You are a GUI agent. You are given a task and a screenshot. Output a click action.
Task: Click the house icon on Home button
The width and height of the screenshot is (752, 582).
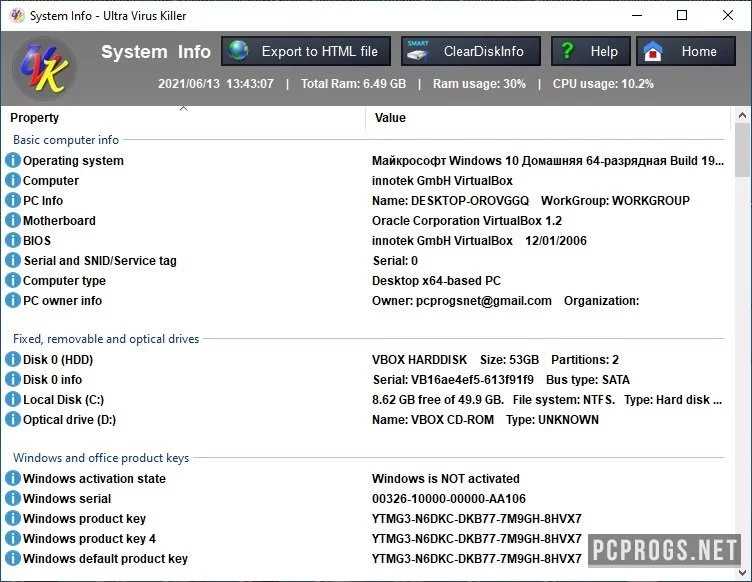(653, 51)
